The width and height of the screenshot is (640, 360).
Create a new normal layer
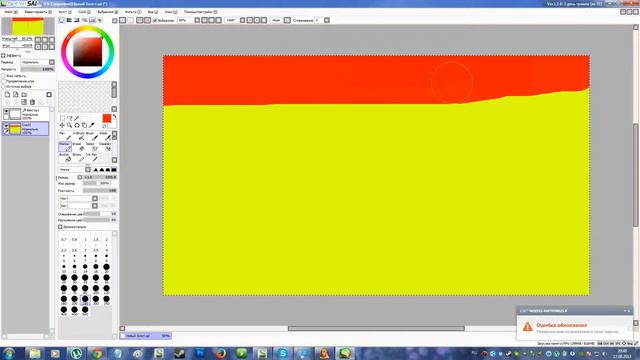[x=7, y=94]
